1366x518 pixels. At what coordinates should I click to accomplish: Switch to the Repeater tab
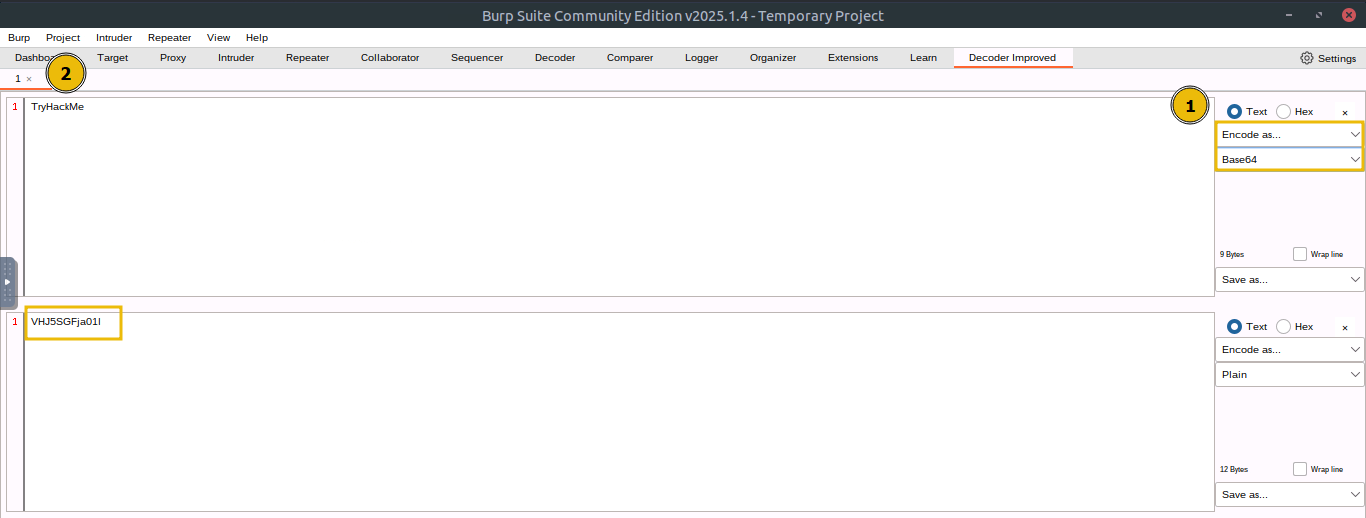(x=307, y=58)
